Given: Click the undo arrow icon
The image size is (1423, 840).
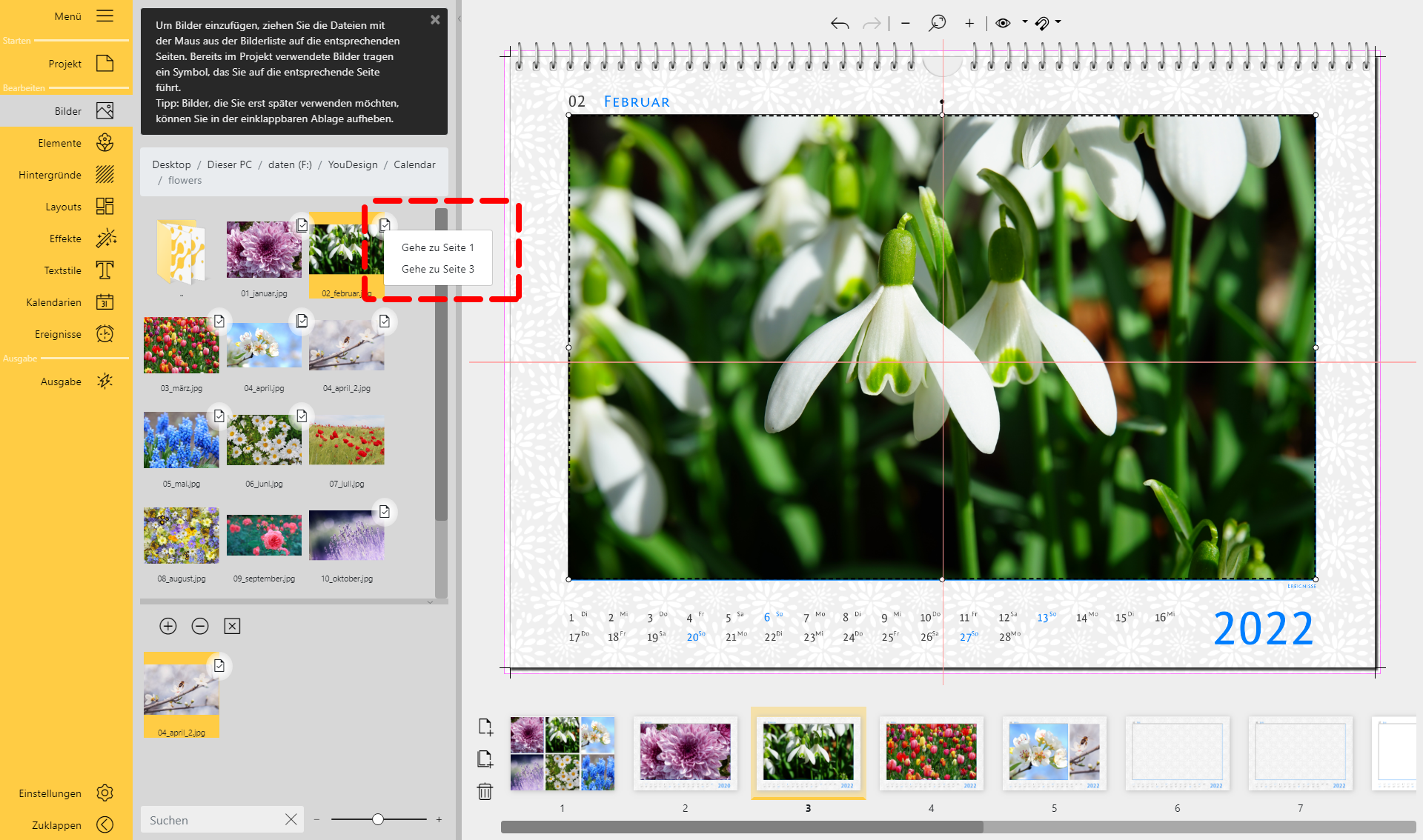Looking at the screenshot, I should coord(839,24).
